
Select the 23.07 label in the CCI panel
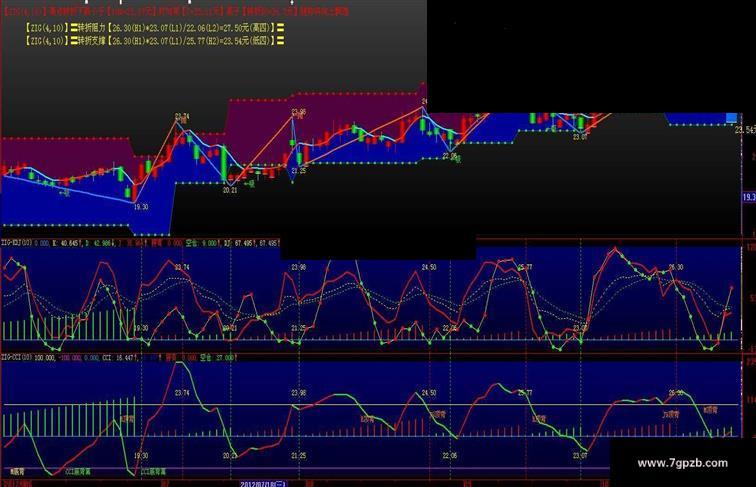tap(580, 456)
